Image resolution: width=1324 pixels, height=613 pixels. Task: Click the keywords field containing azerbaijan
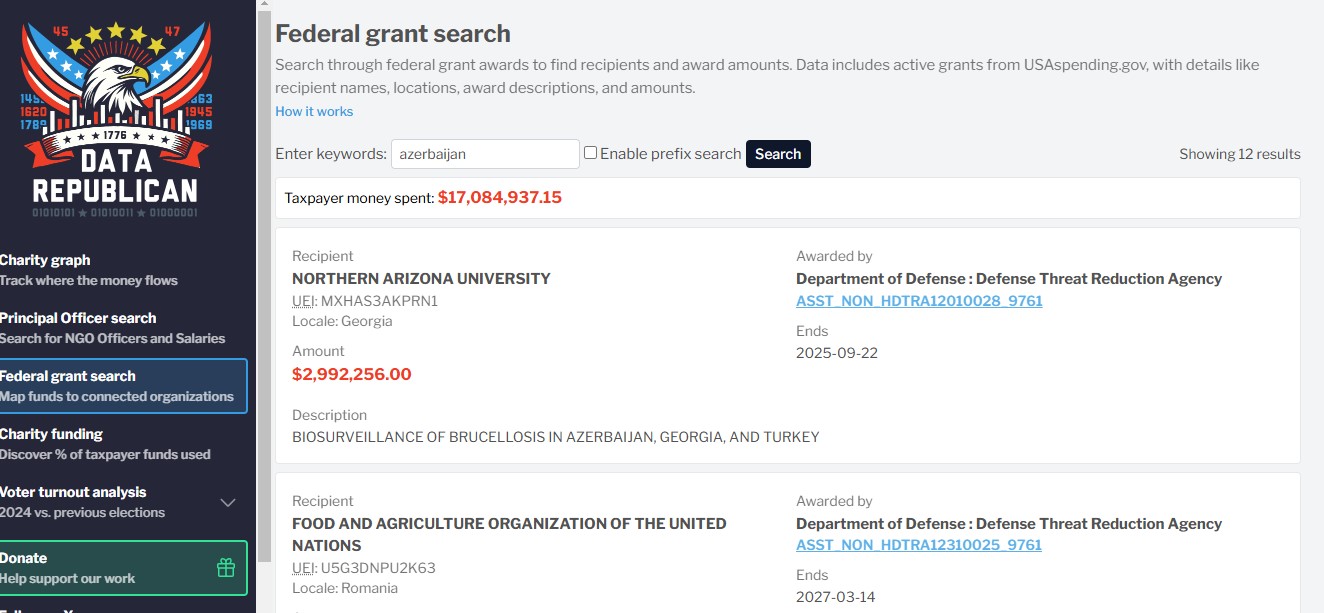click(485, 154)
